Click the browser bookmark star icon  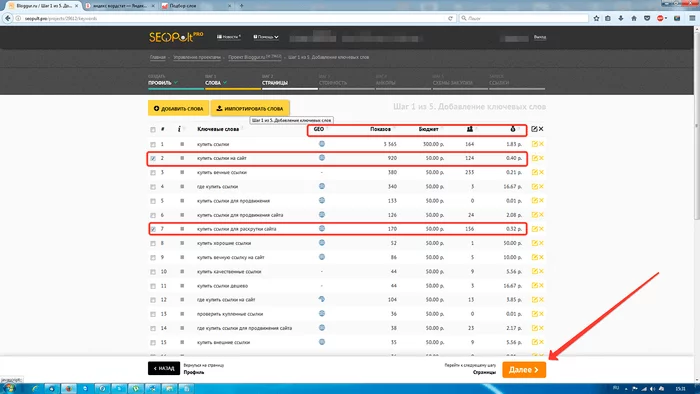point(596,18)
